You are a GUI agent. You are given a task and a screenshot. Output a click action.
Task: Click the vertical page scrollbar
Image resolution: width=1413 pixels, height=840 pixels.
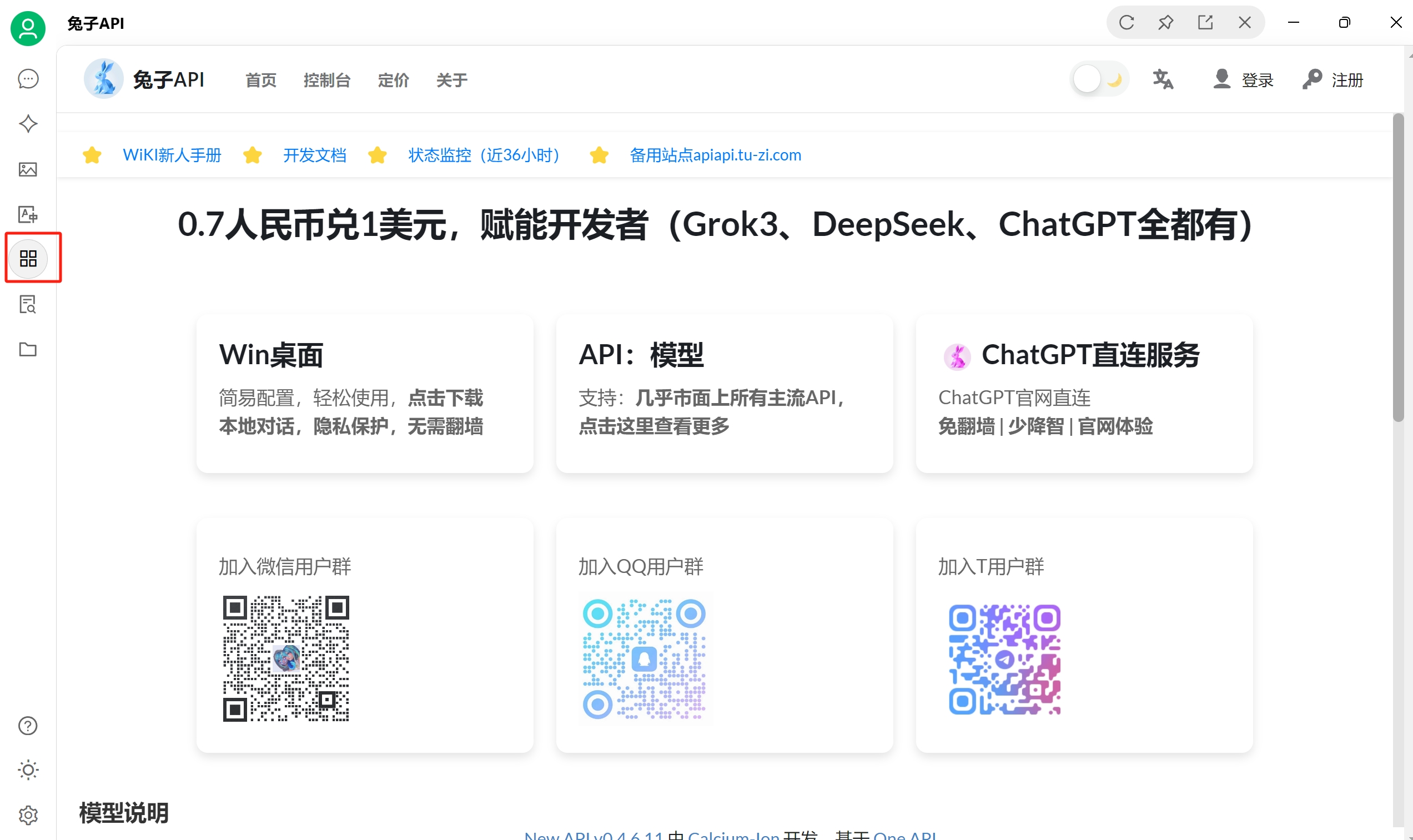point(1397,266)
